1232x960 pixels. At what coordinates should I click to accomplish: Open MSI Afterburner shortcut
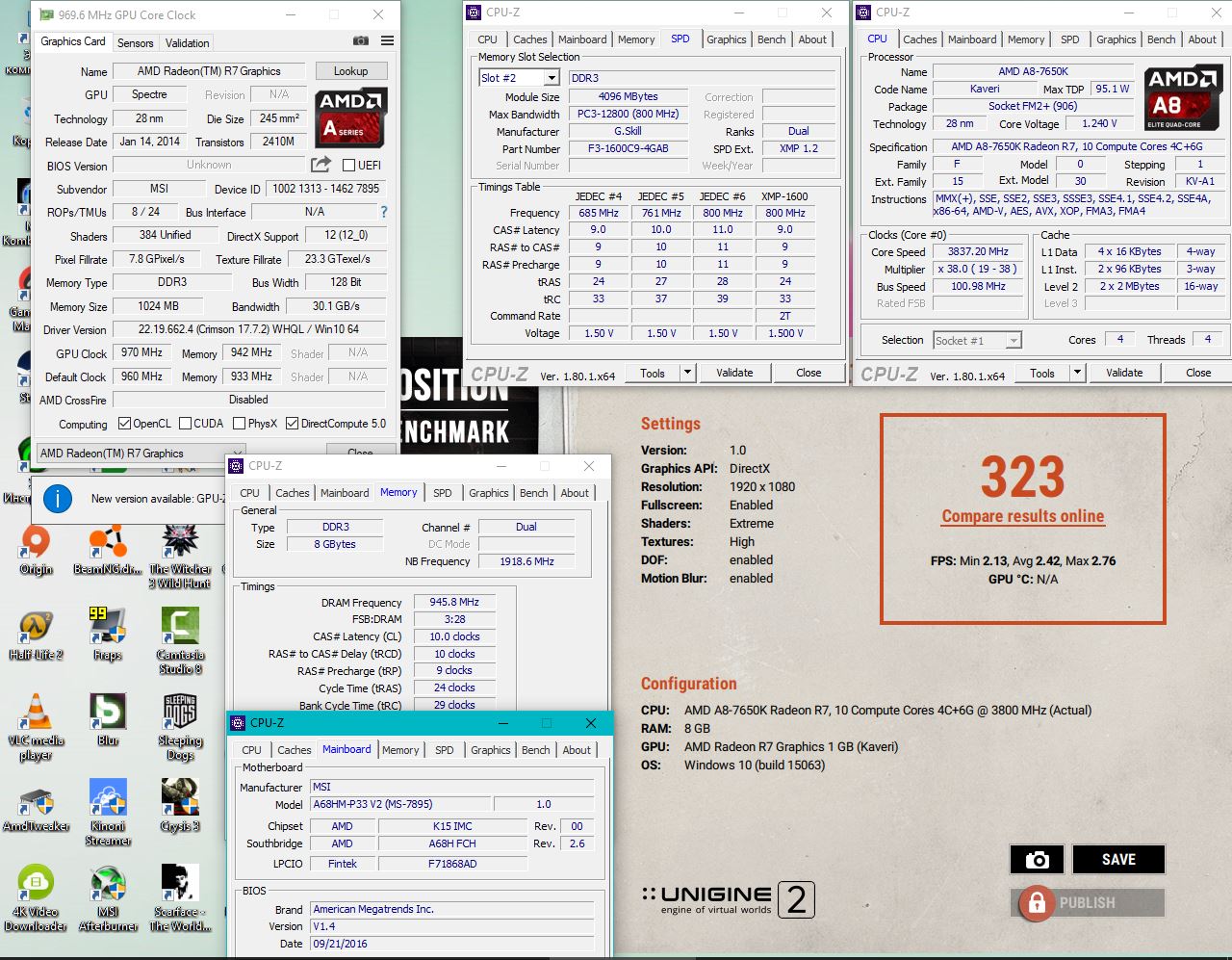coord(108,898)
